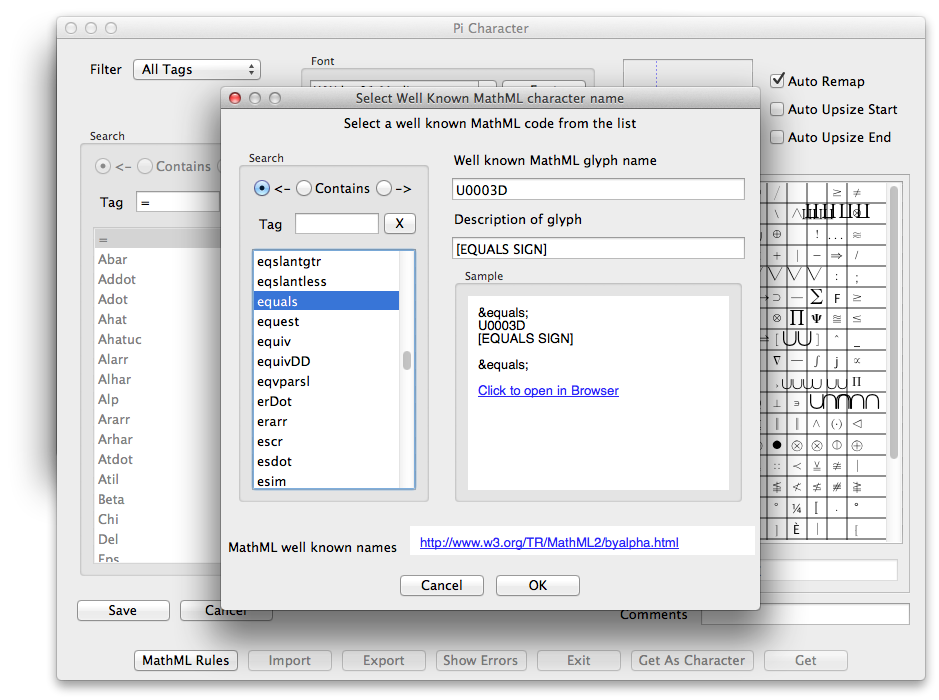Pick the bold Psi glyph cell
The height and width of the screenshot is (700, 939).
pyautogui.click(x=816, y=319)
